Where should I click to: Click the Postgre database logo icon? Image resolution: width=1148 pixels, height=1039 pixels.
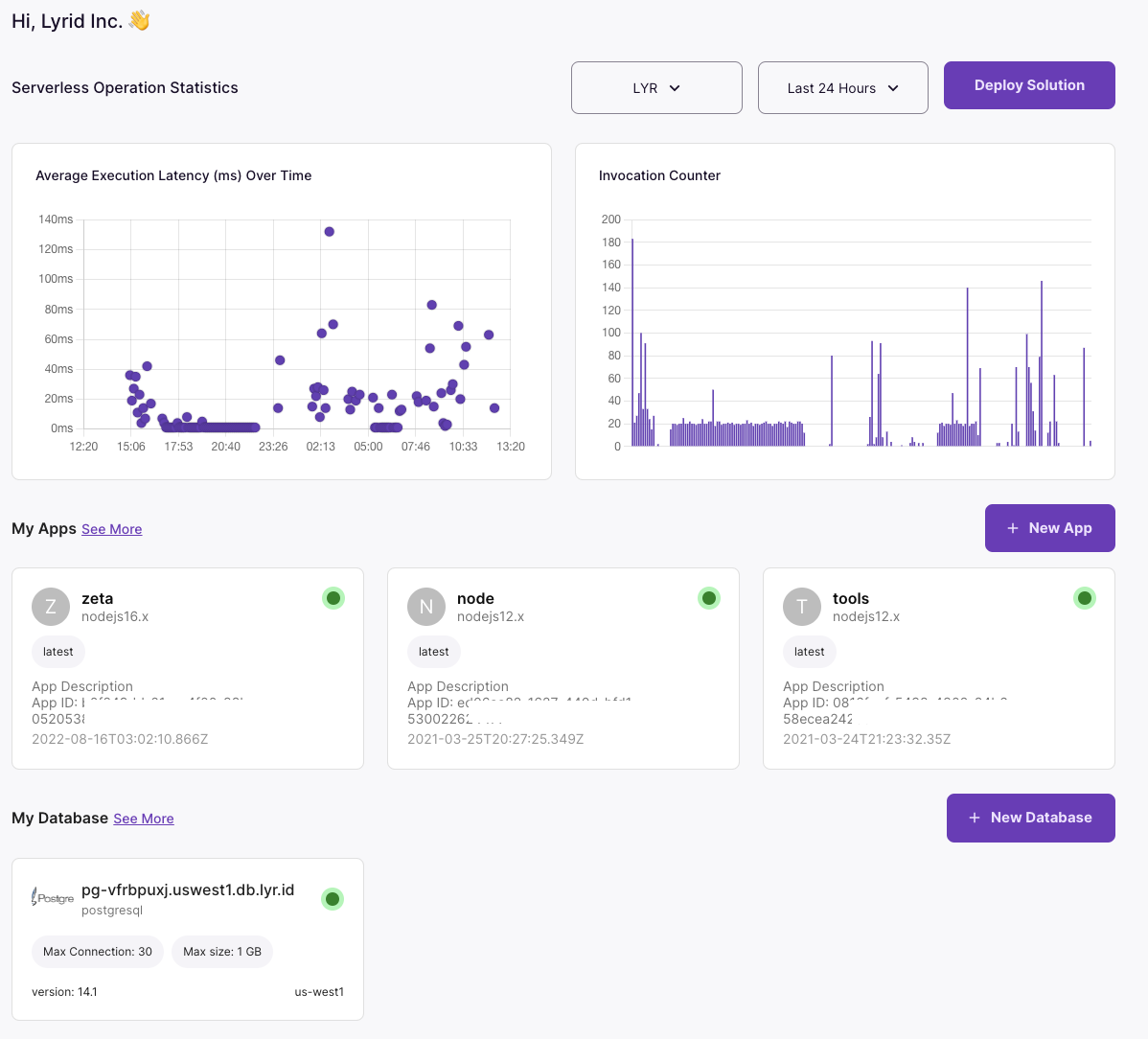point(53,898)
